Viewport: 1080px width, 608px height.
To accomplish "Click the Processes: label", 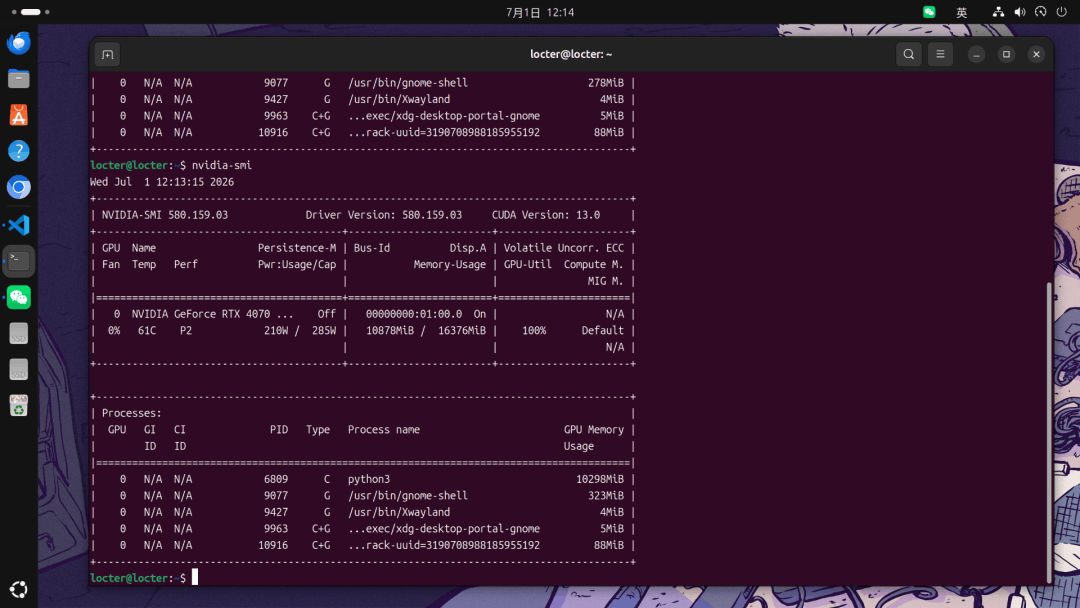I will click(x=132, y=413).
